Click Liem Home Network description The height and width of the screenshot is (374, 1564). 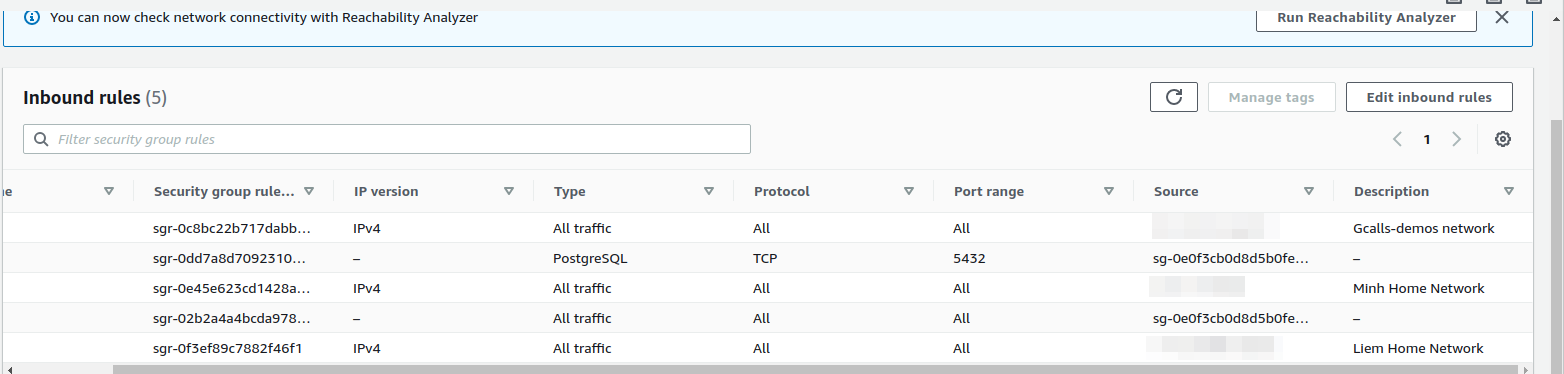1418,348
